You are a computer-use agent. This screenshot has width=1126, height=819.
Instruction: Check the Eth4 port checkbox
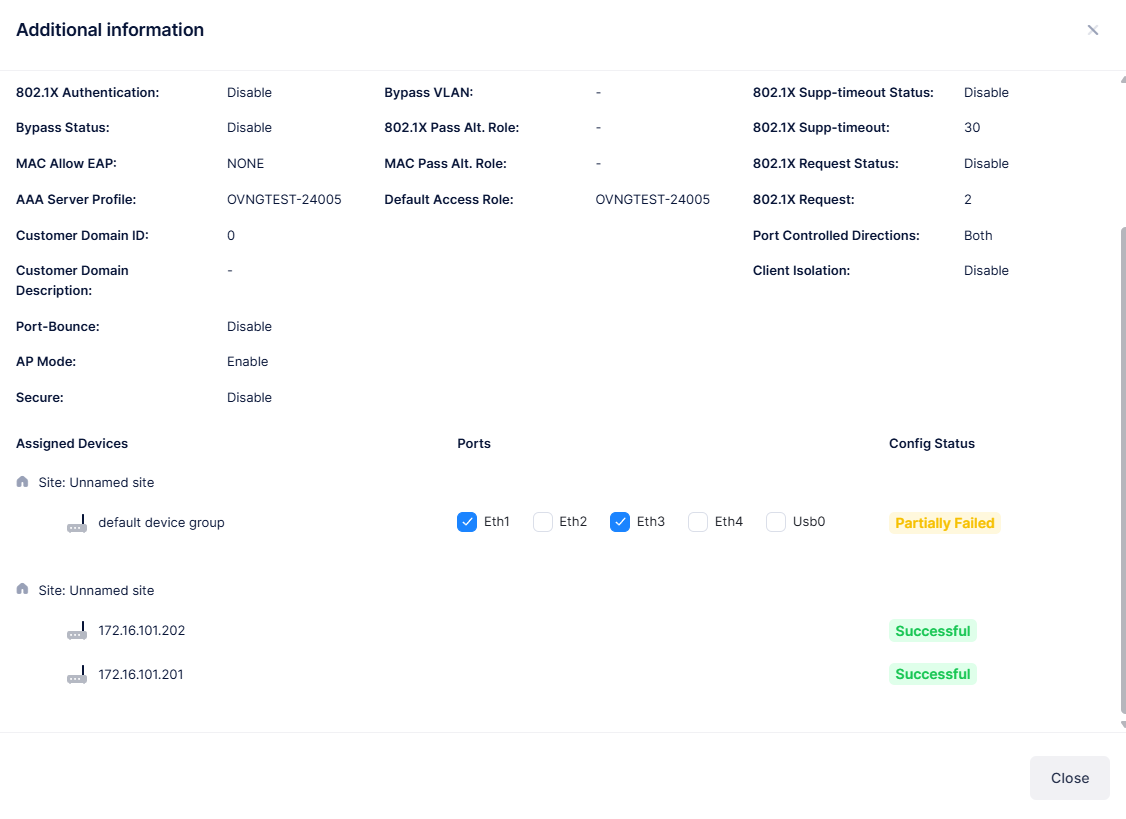pyautogui.click(x=697, y=521)
